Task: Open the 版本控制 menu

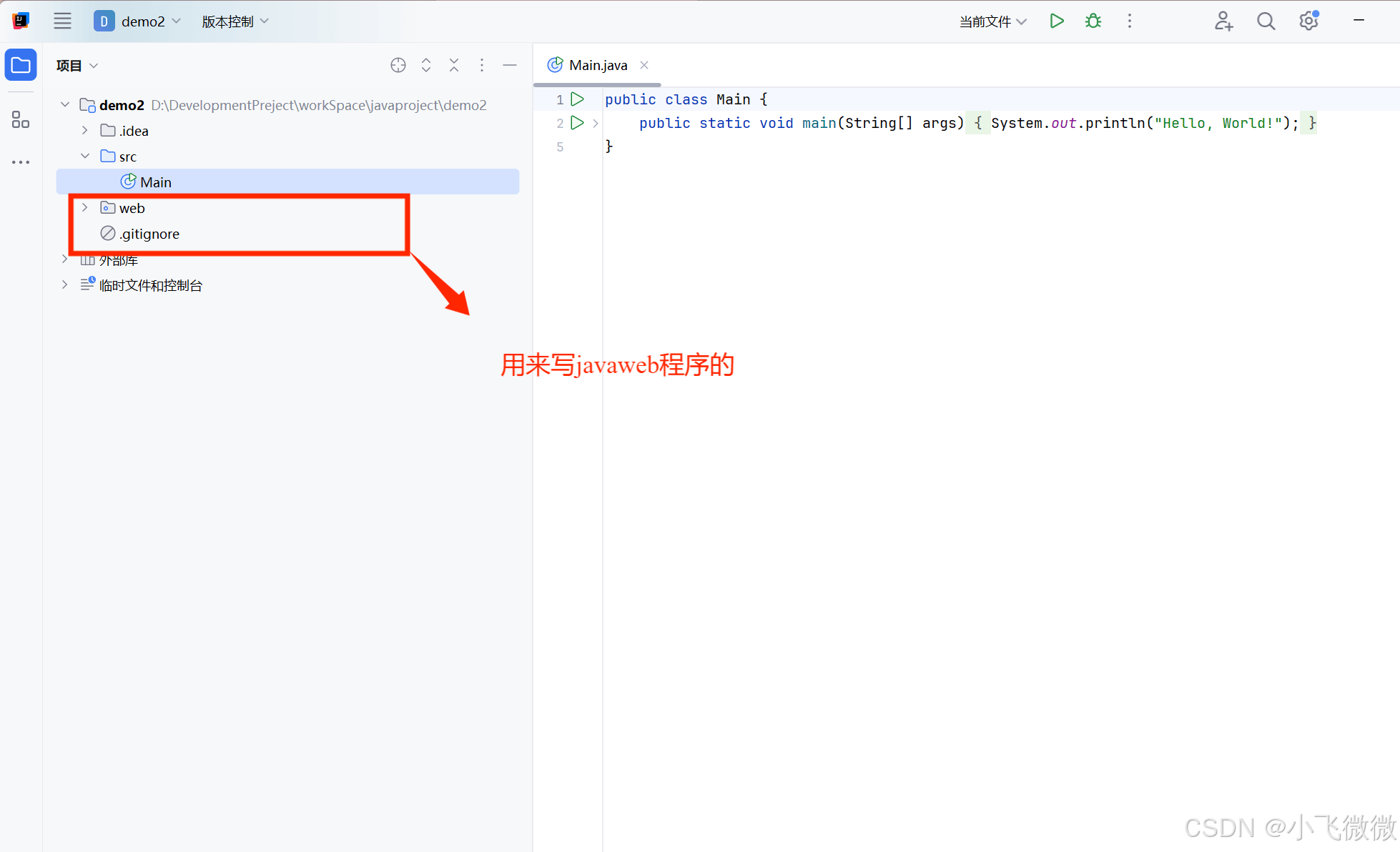Action: pos(235,21)
